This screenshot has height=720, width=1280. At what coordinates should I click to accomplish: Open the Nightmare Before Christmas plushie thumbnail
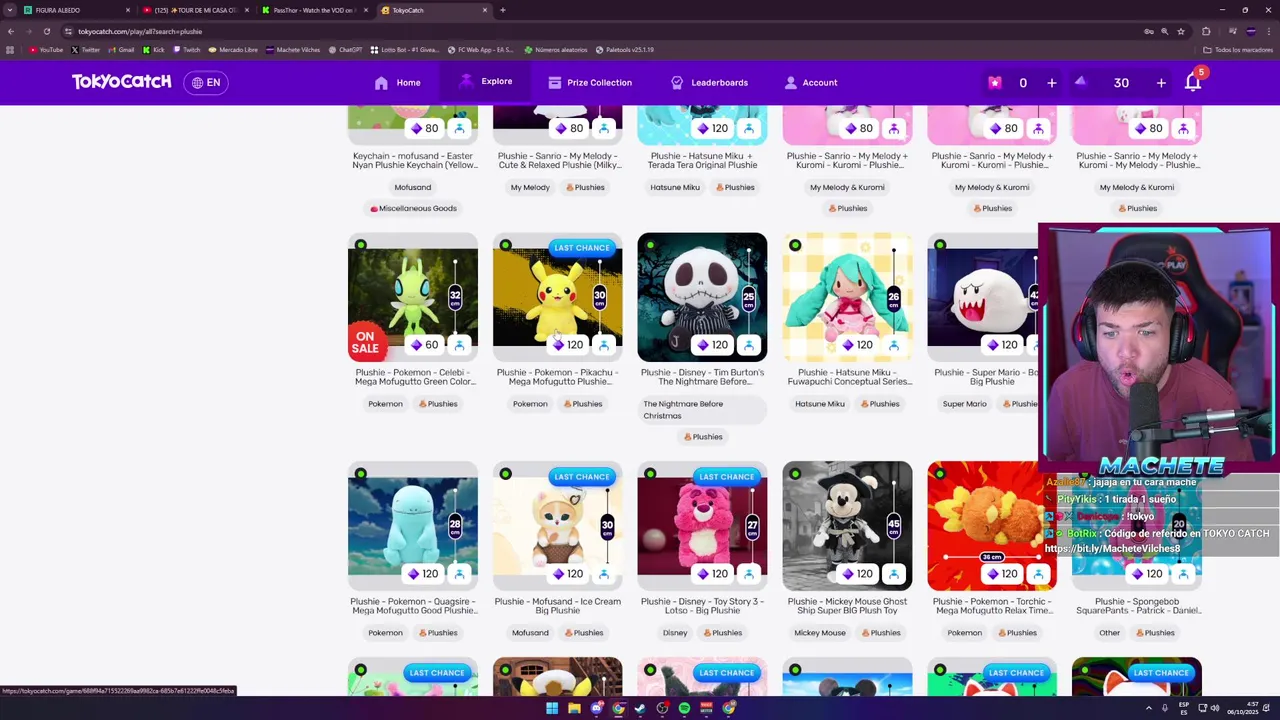point(702,297)
